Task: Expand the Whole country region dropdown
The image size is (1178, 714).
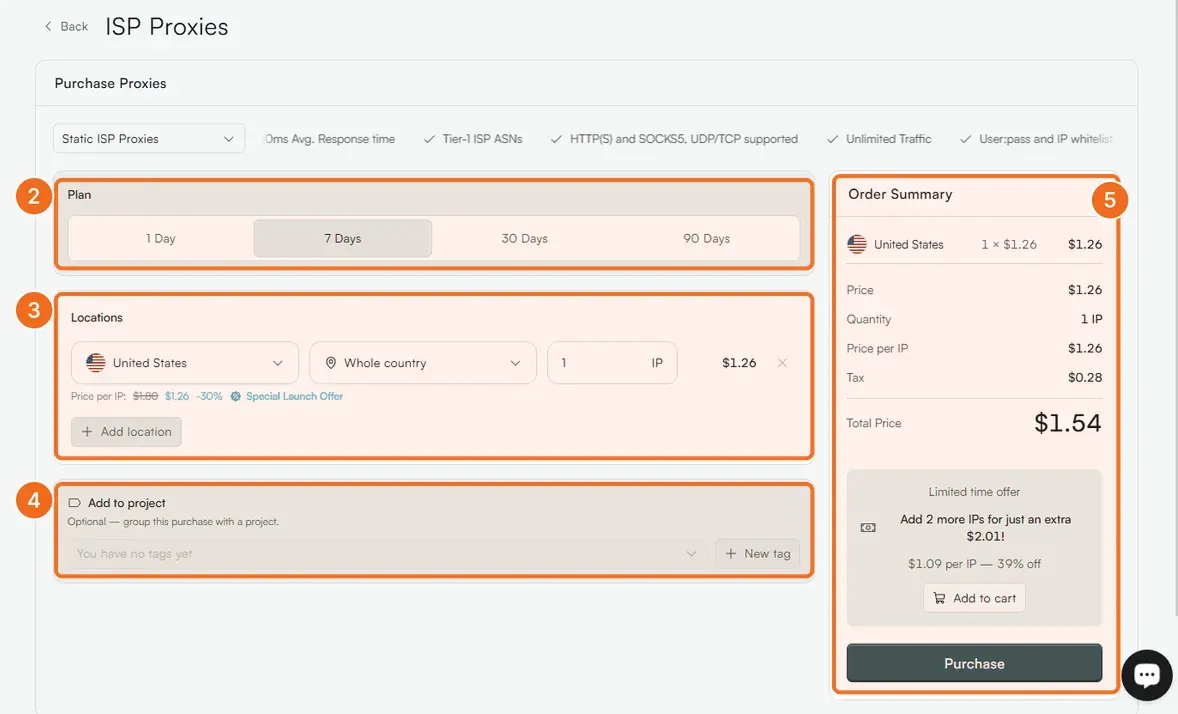Action: pyautogui.click(x=423, y=363)
